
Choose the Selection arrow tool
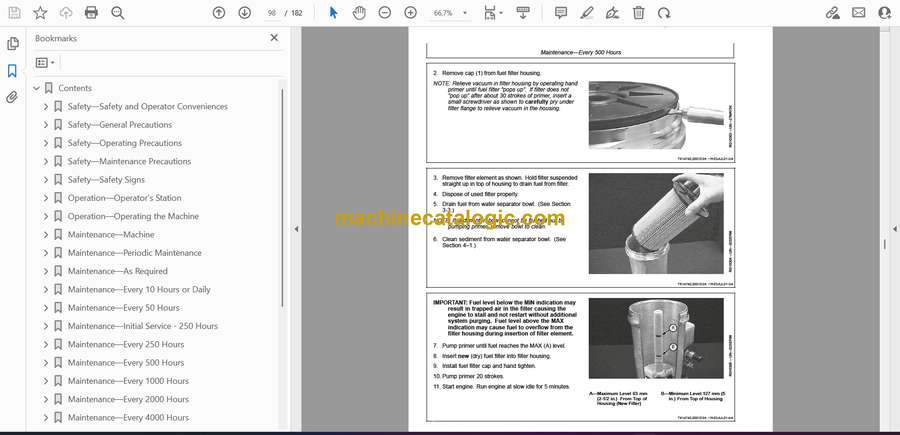coord(333,13)
